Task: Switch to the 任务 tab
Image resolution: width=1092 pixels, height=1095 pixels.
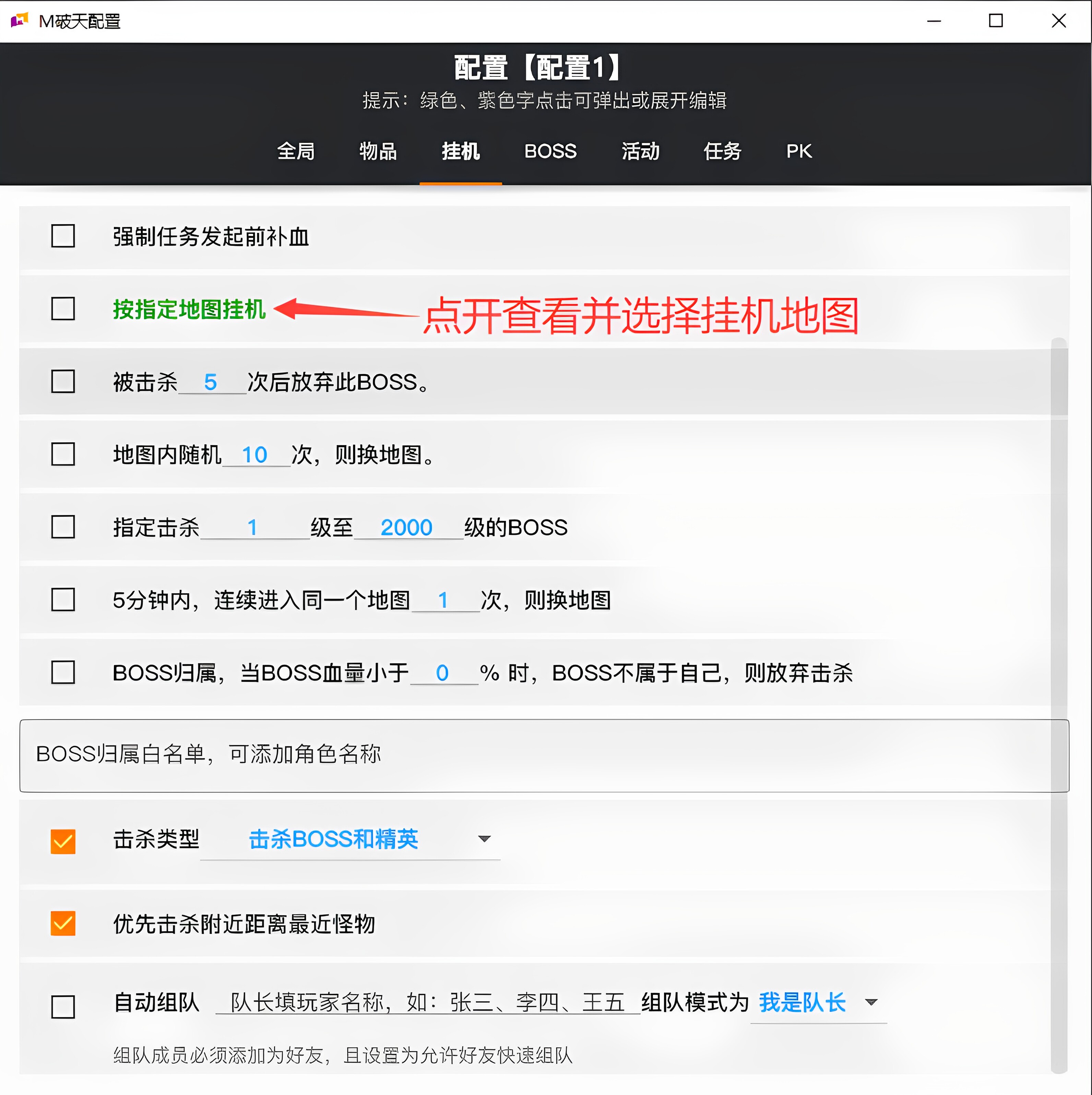Action: pos(723,151)
